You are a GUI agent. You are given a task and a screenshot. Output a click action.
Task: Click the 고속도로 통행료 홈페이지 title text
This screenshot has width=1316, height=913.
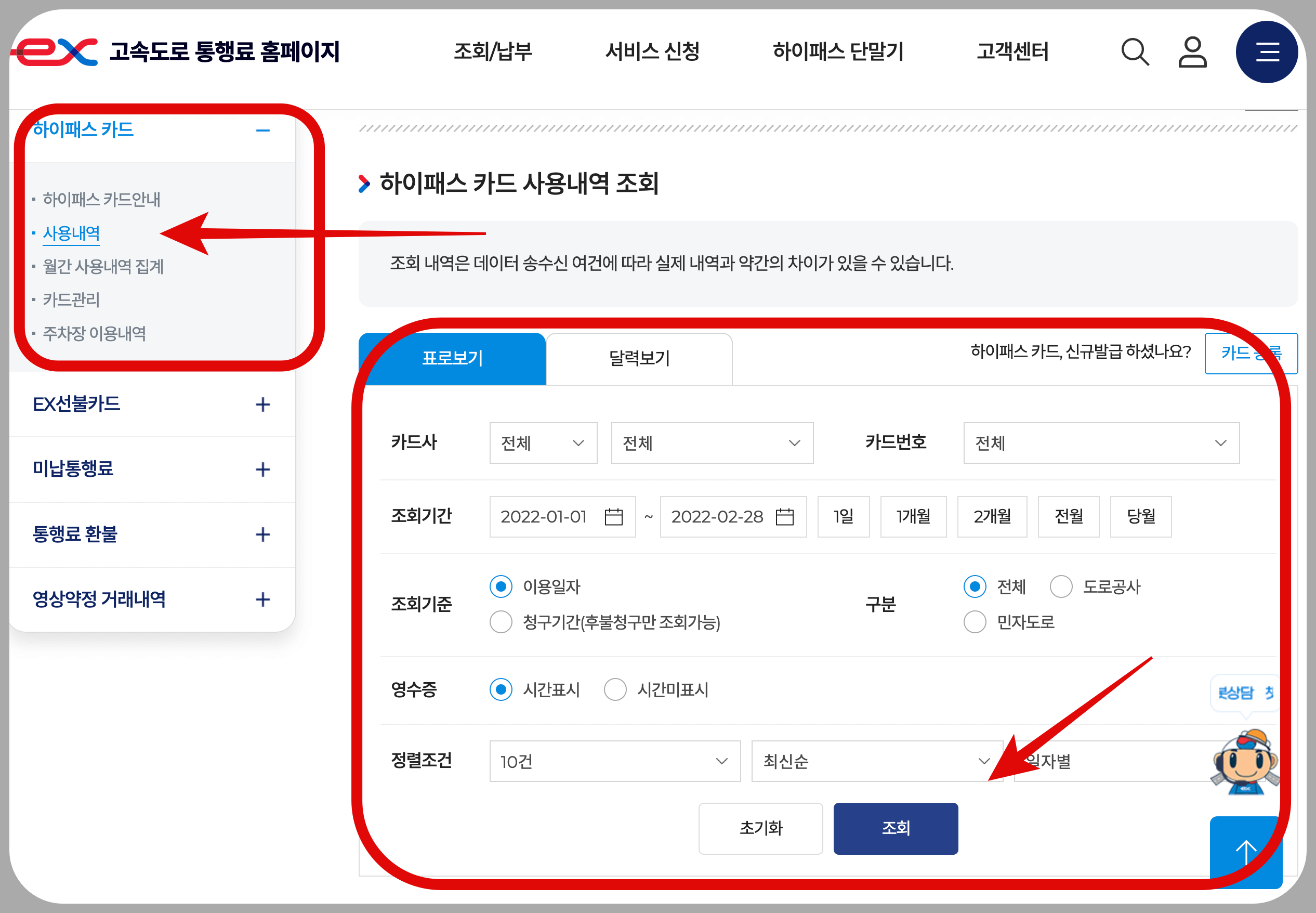225,51
